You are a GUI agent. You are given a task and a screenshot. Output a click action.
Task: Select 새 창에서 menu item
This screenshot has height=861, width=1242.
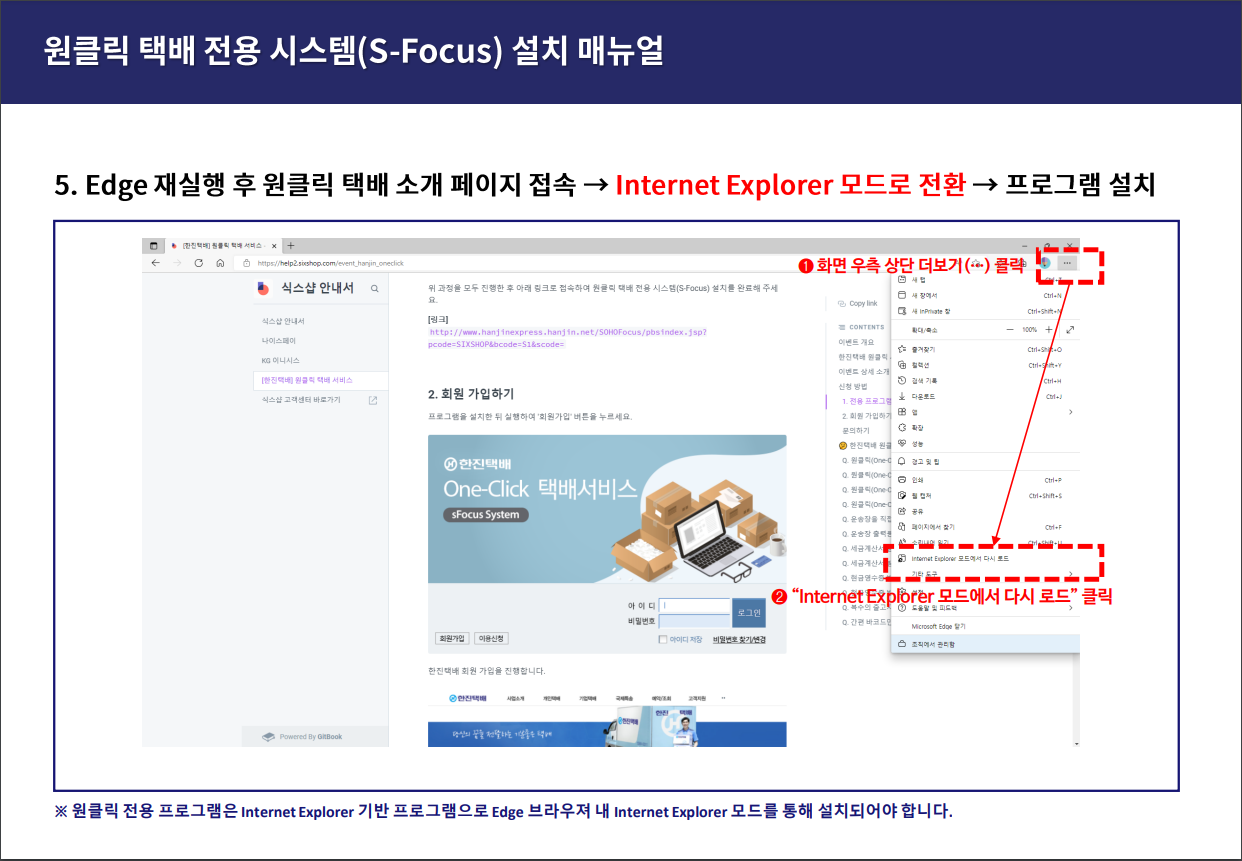click(x=985, y=295)
